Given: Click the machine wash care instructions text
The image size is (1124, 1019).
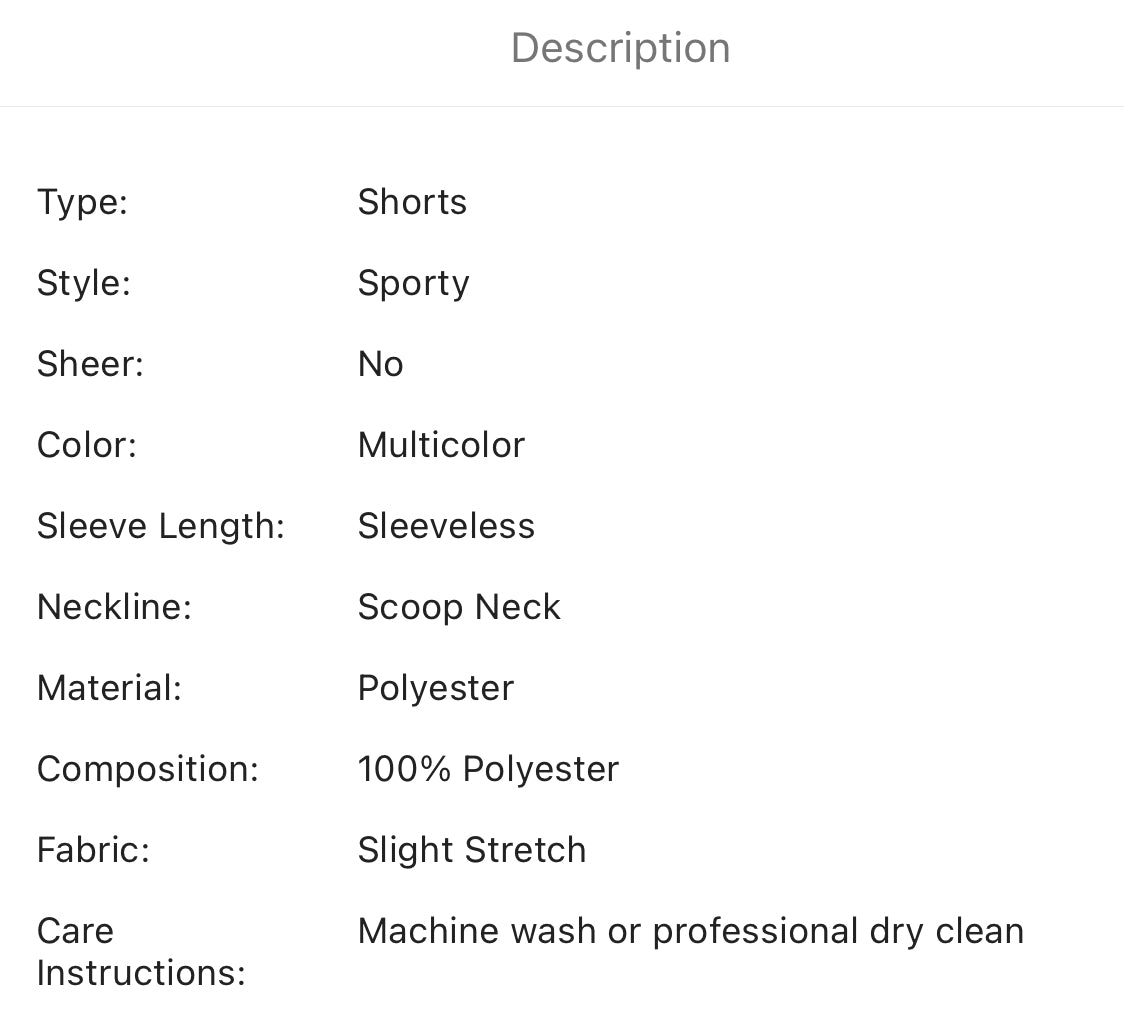Looking at the screenshot, I should coord(690,931).
